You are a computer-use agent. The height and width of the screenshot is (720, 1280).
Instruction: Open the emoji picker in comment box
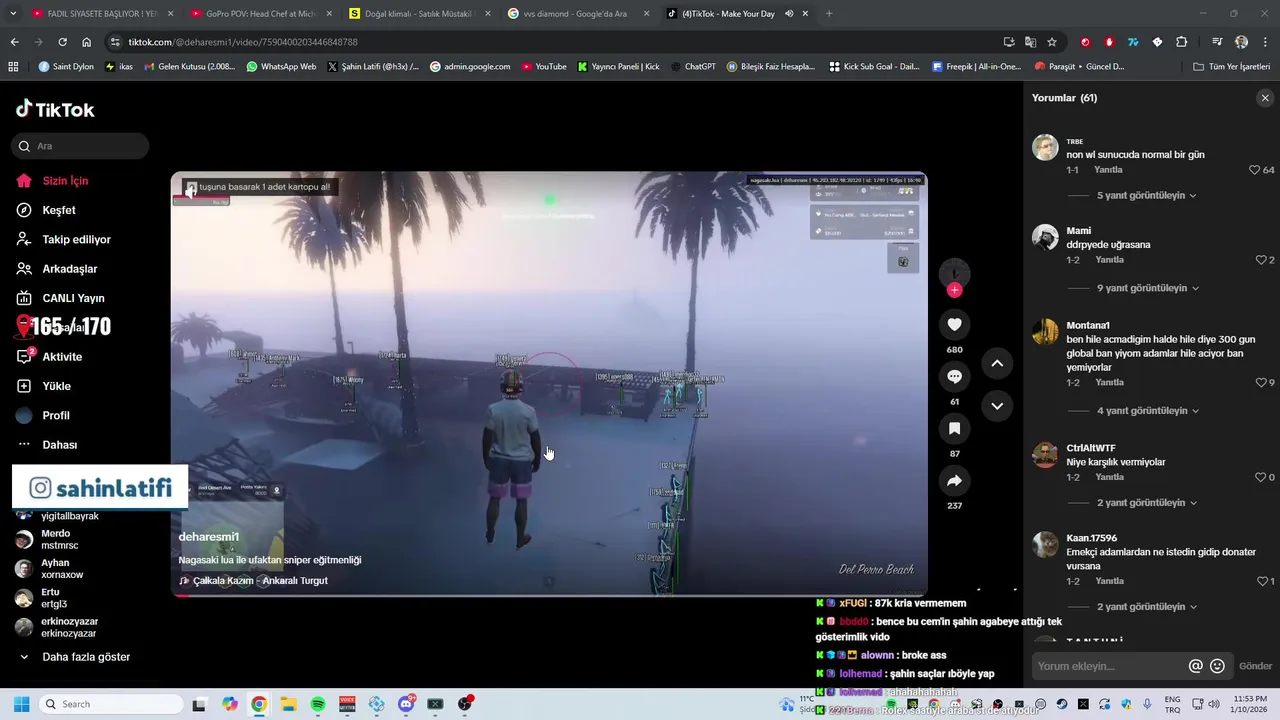point(1217,666)
